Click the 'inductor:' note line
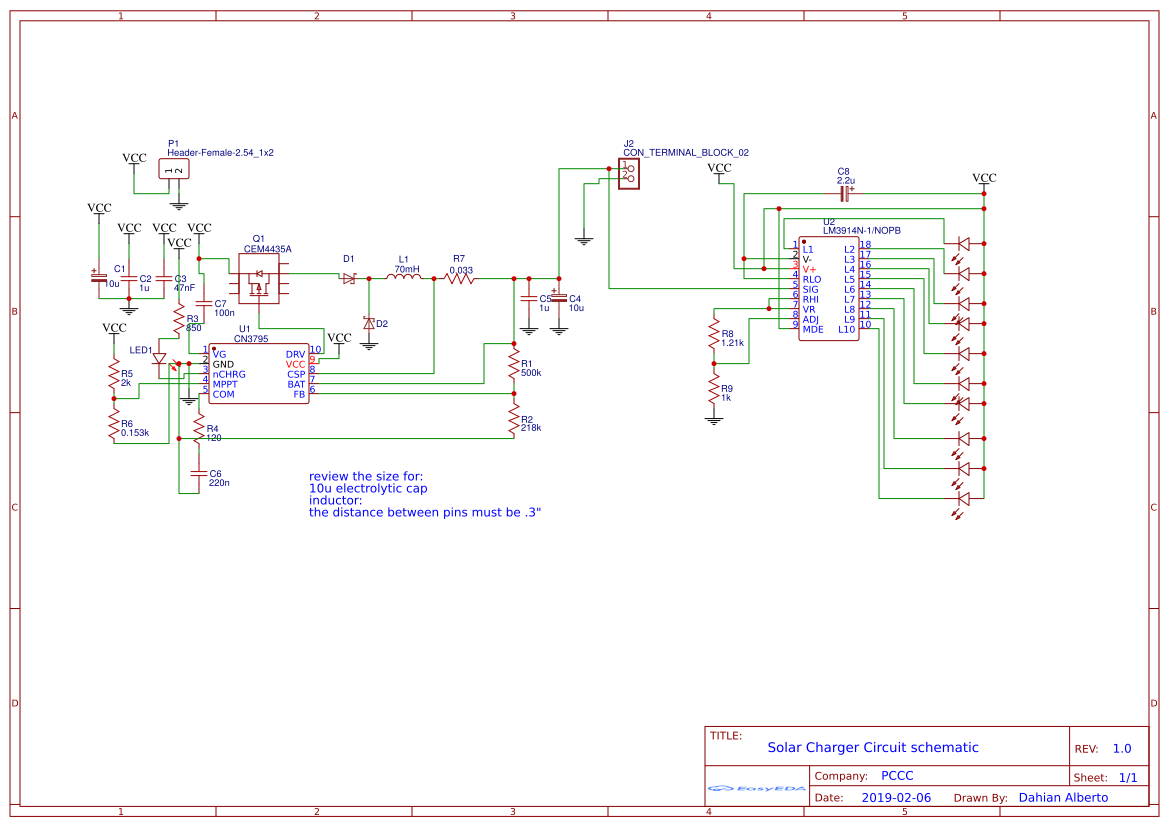Image resolution: width=1169 pixels, height=827 pixels. (335, 500)
